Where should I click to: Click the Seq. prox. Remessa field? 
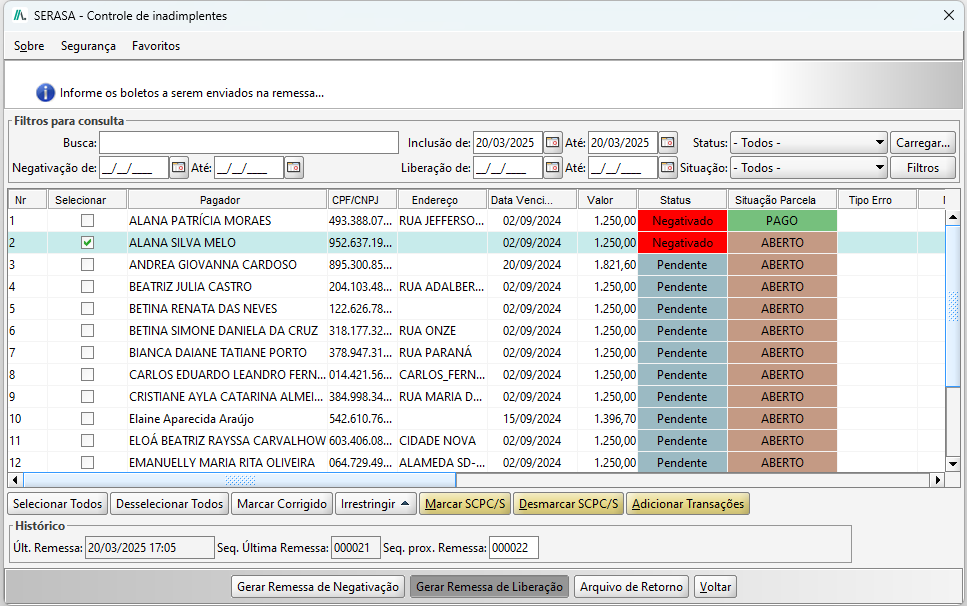click(514, 547)
